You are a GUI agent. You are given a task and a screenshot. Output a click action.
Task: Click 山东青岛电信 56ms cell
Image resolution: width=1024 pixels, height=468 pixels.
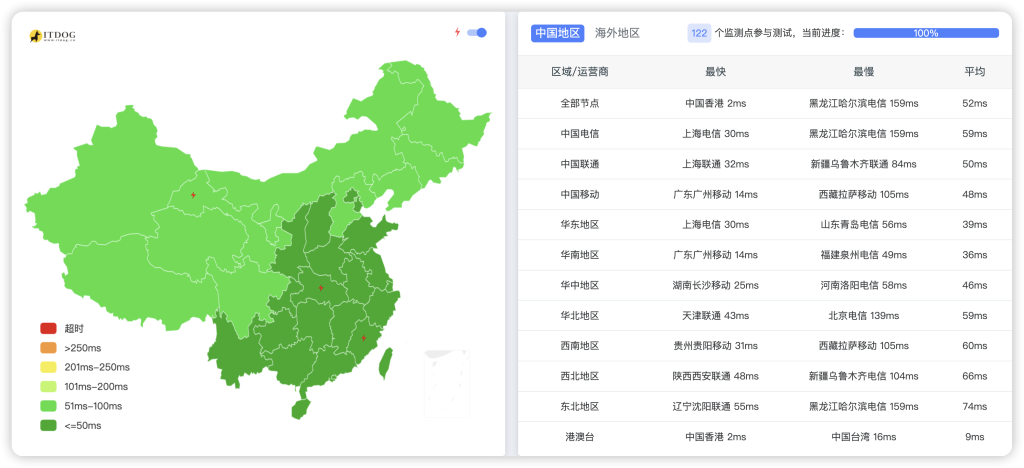863,225
